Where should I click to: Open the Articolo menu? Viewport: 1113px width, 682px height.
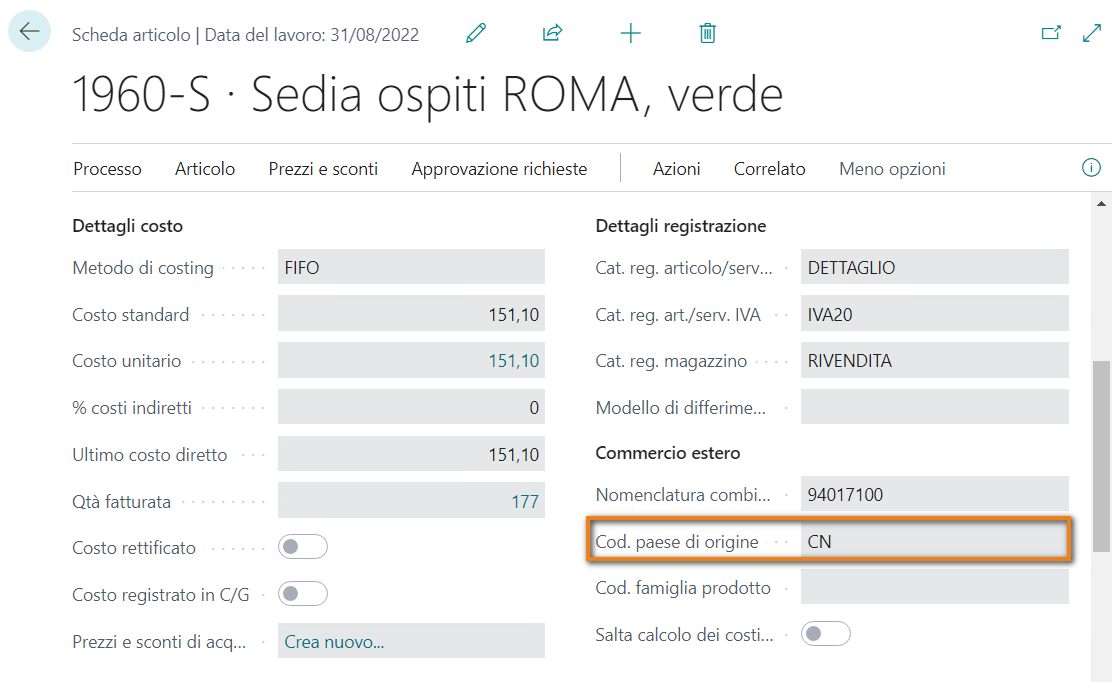coord(205,169)
